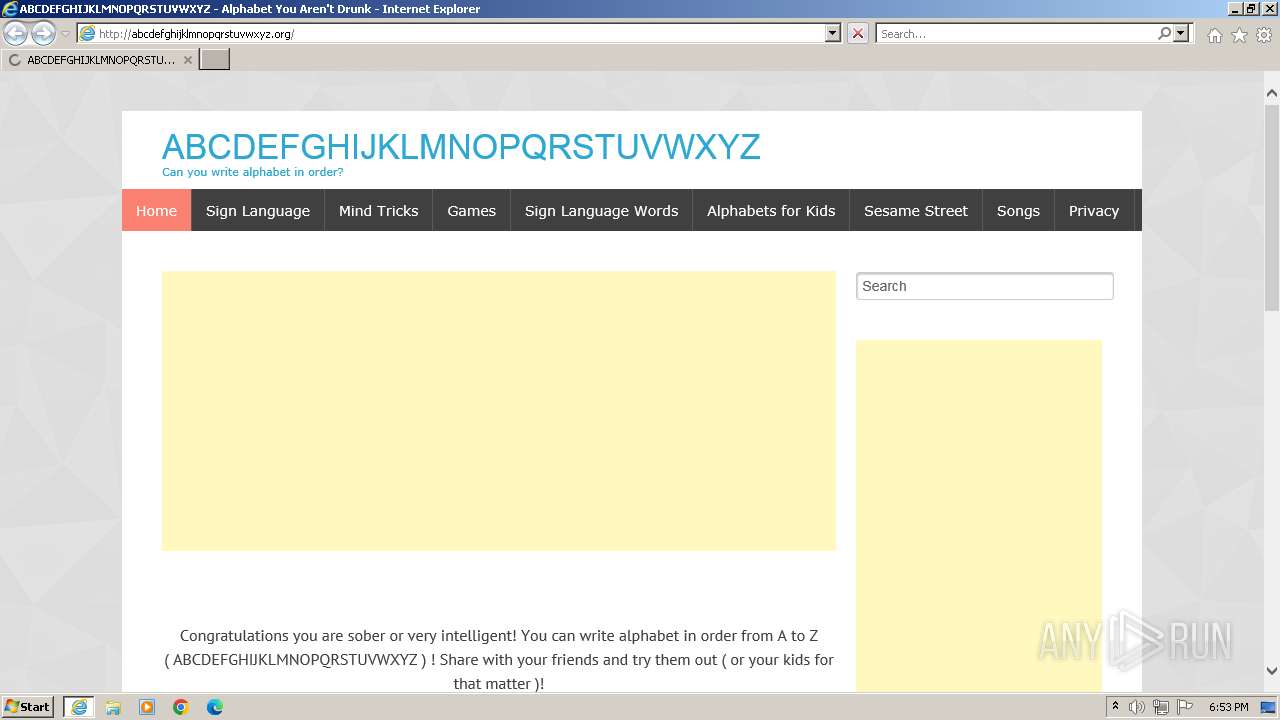Launch Google Chrome from the taskbar
The width and height of the screenshot is (1280, 720).
coord(181,707)
